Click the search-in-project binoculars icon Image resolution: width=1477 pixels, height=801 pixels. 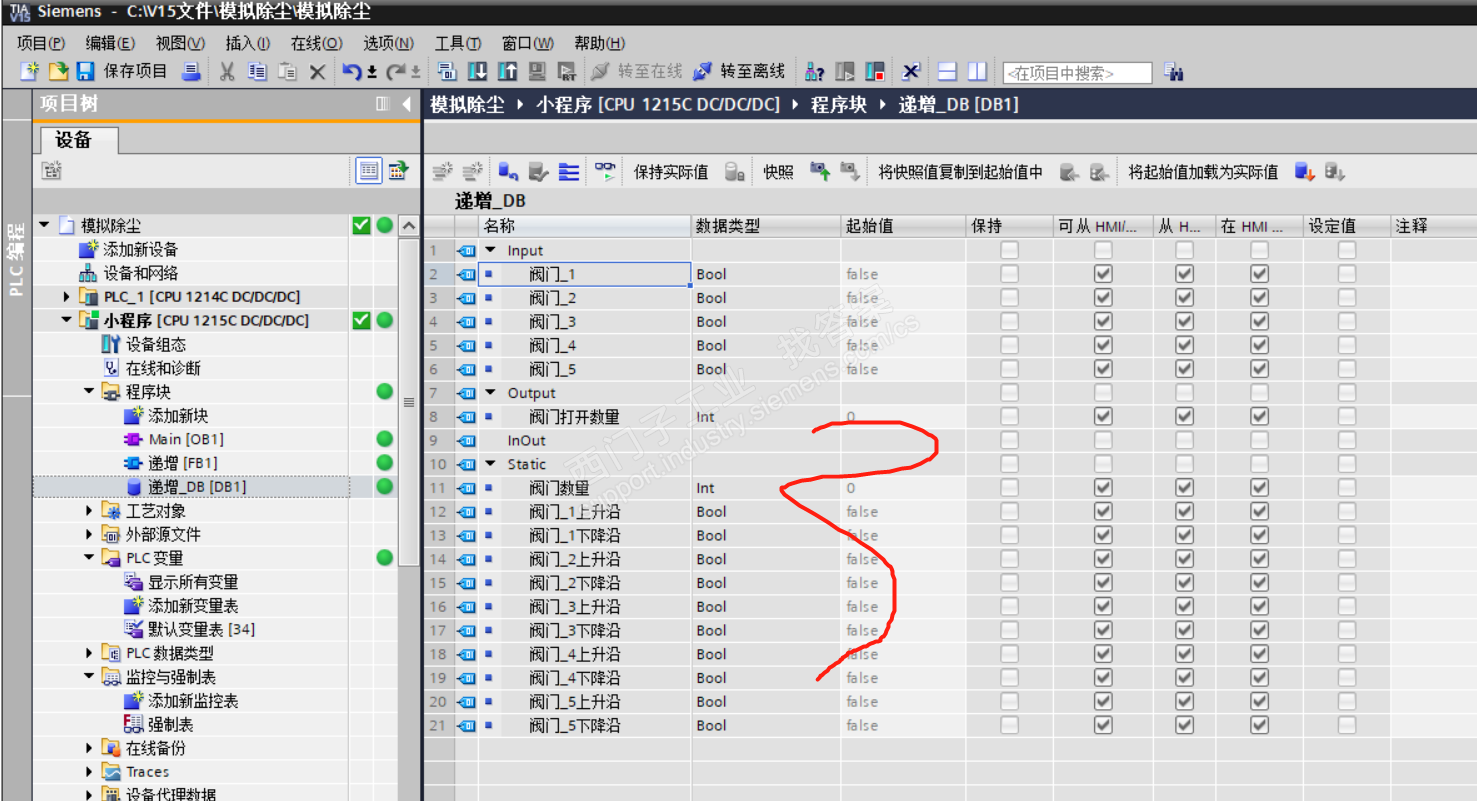click(x=1175, y=72)
